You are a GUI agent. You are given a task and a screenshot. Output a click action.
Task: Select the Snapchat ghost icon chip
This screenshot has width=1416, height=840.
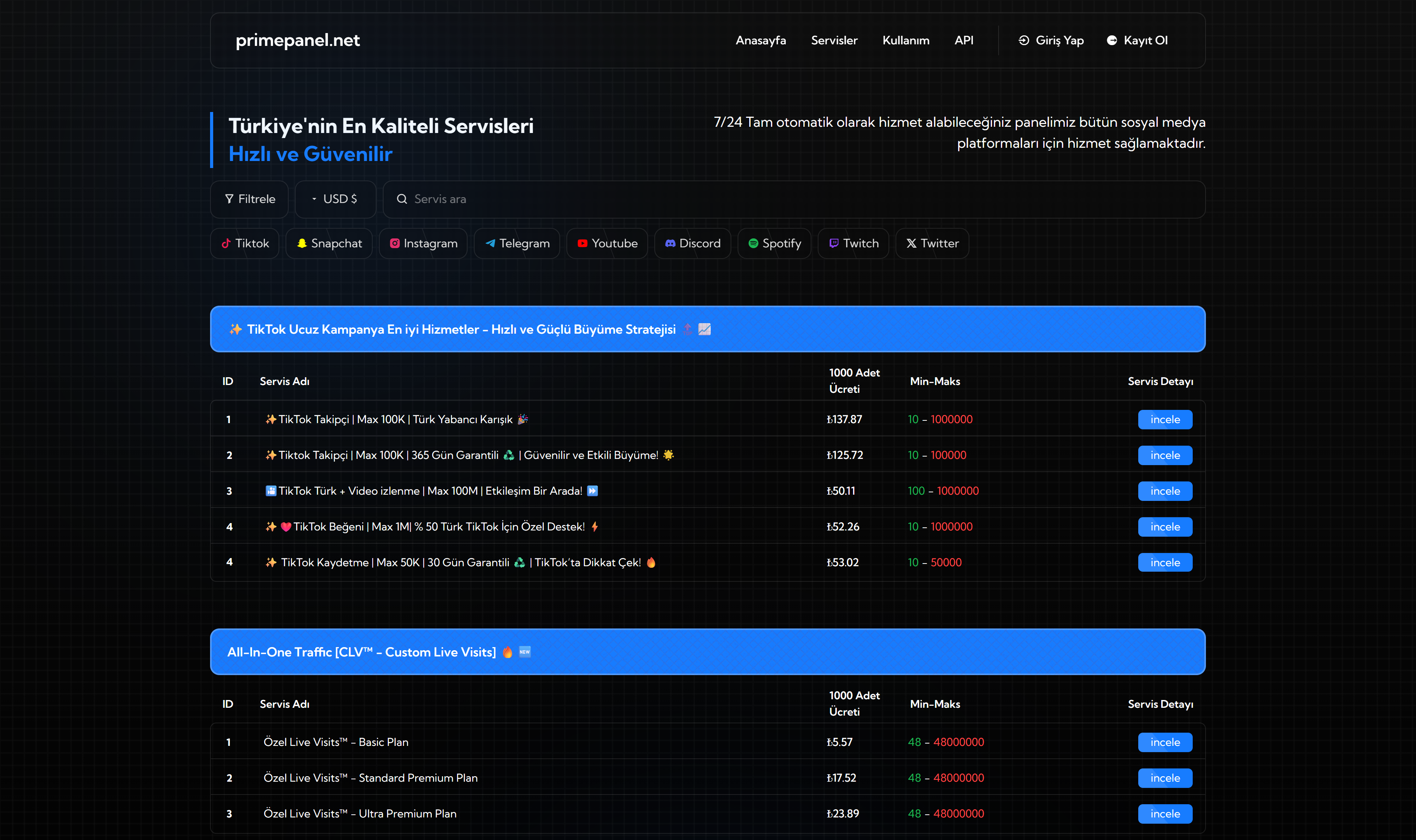click(x=329, y=243)
